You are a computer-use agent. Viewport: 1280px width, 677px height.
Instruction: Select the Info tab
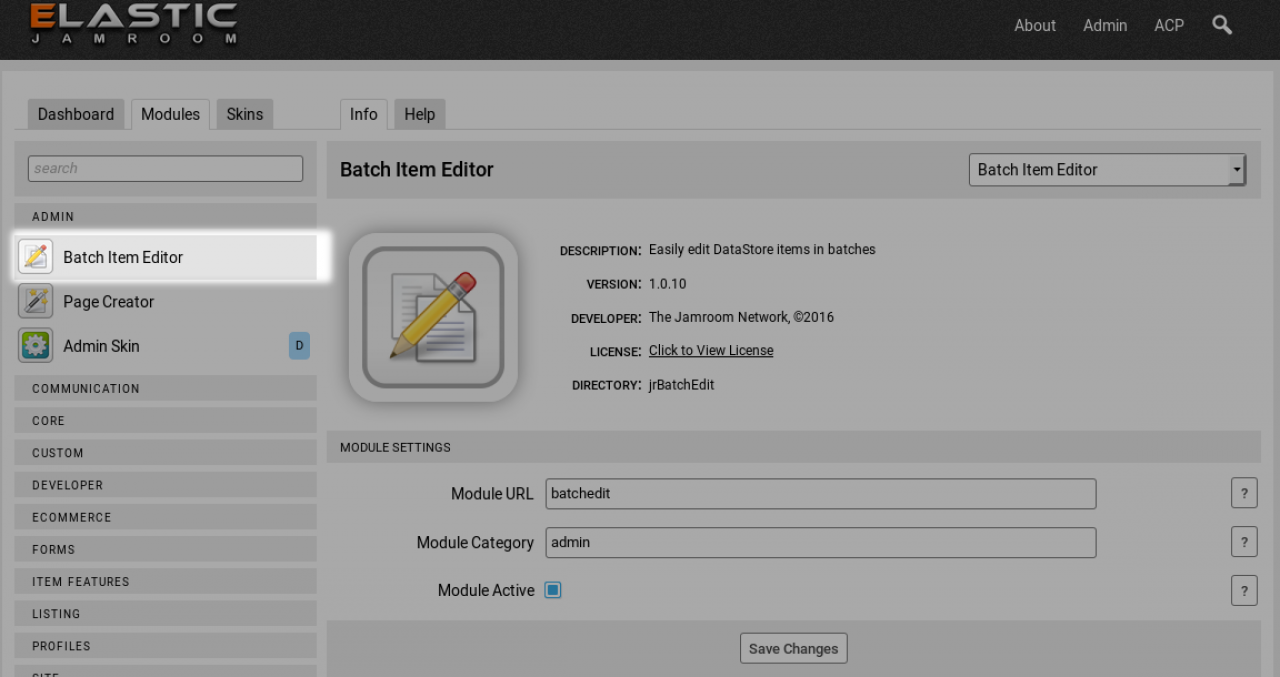click(x=363, y=114)
